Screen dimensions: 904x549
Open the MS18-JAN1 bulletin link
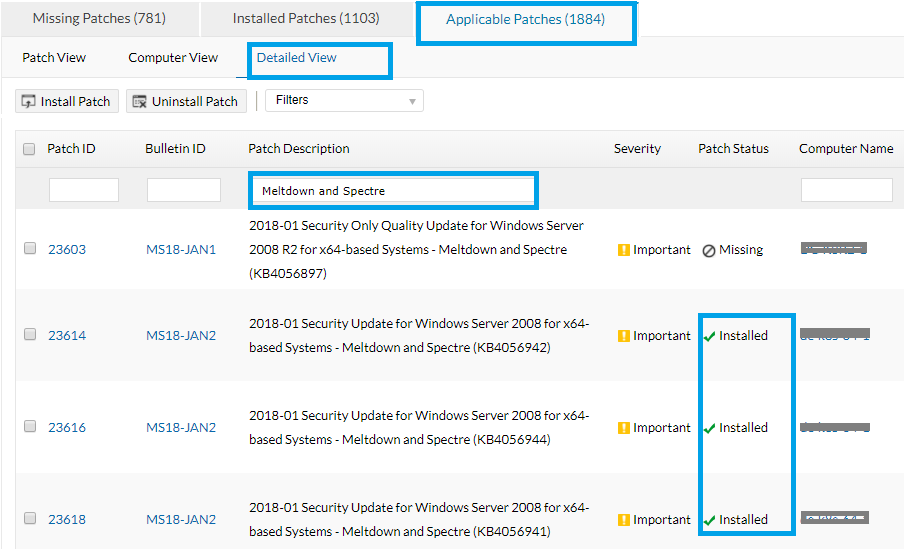point(181,250)
